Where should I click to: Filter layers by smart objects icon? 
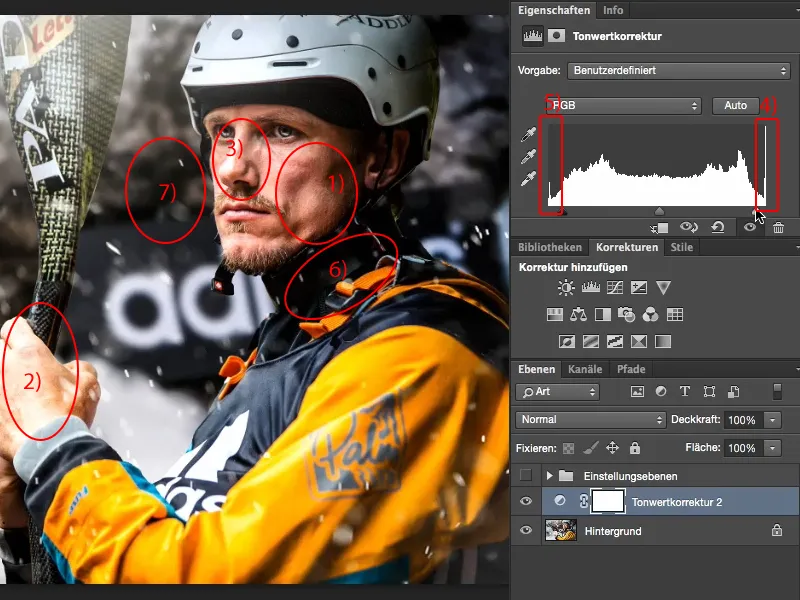tap(733, 391)
